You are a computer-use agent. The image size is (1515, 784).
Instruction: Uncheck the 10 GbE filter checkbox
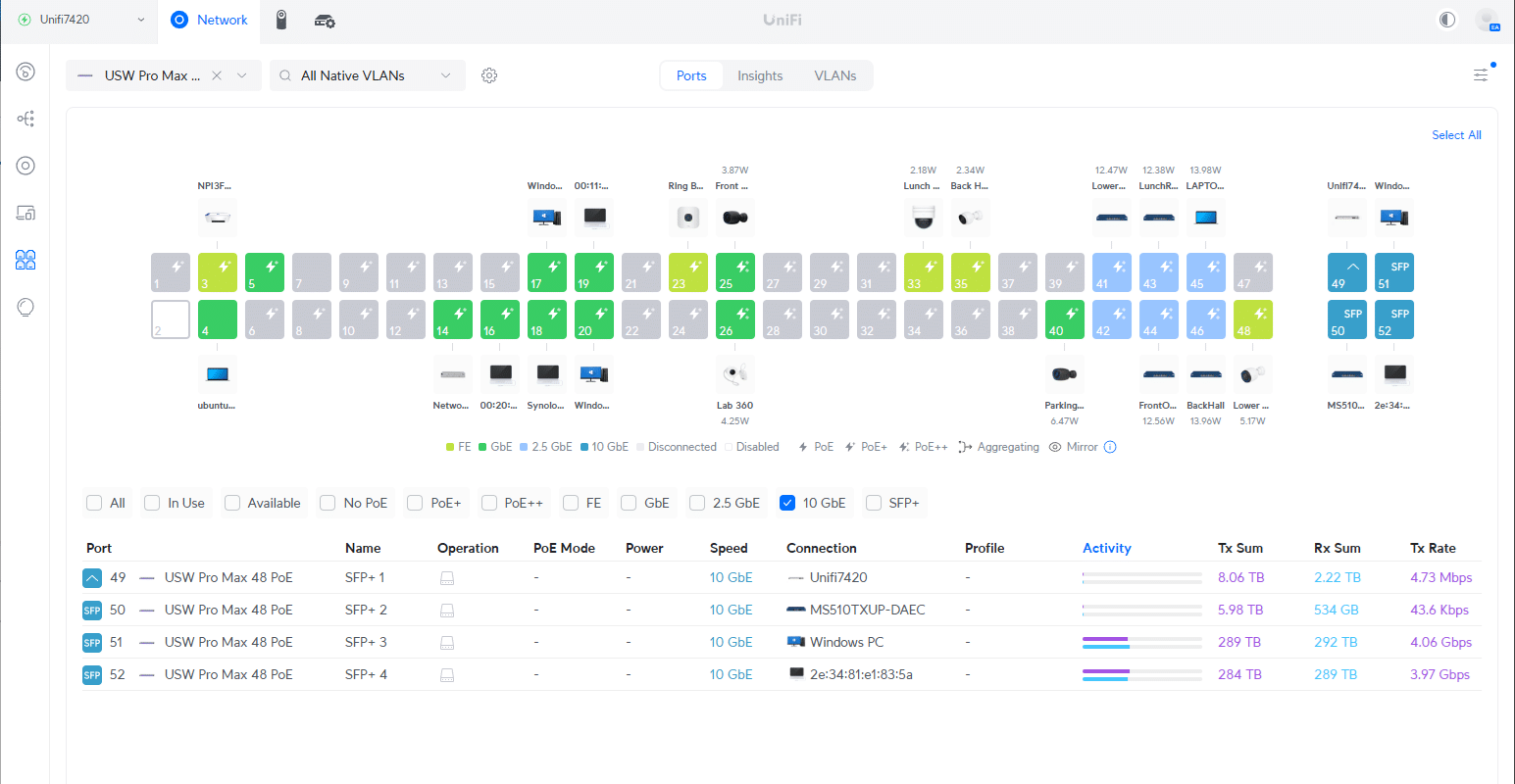(x=787, y=503)
